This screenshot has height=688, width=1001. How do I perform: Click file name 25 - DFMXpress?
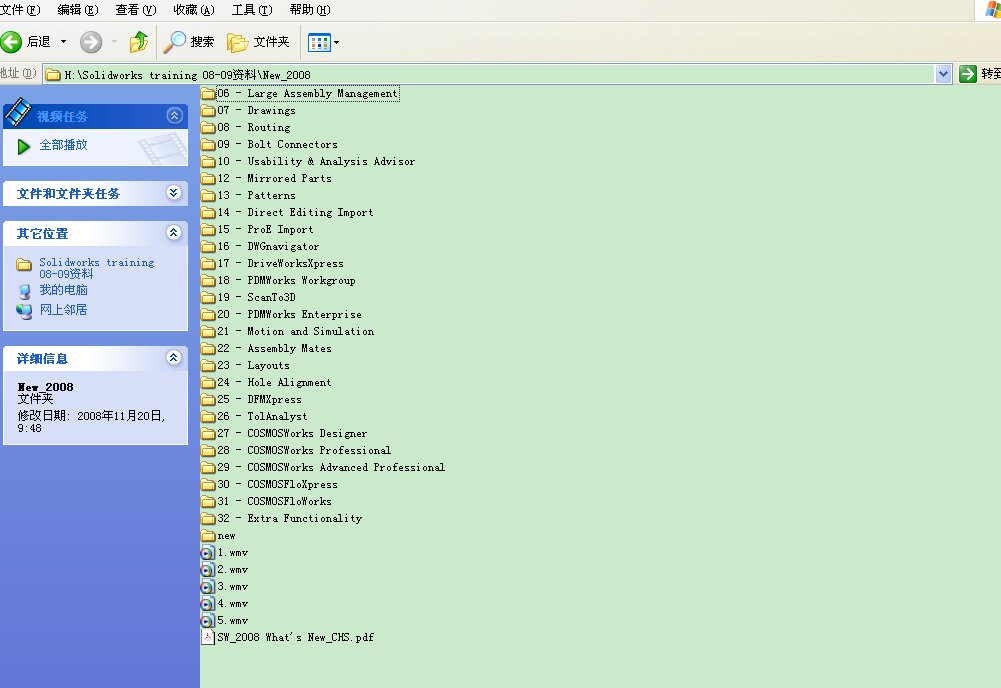[259, 400]
